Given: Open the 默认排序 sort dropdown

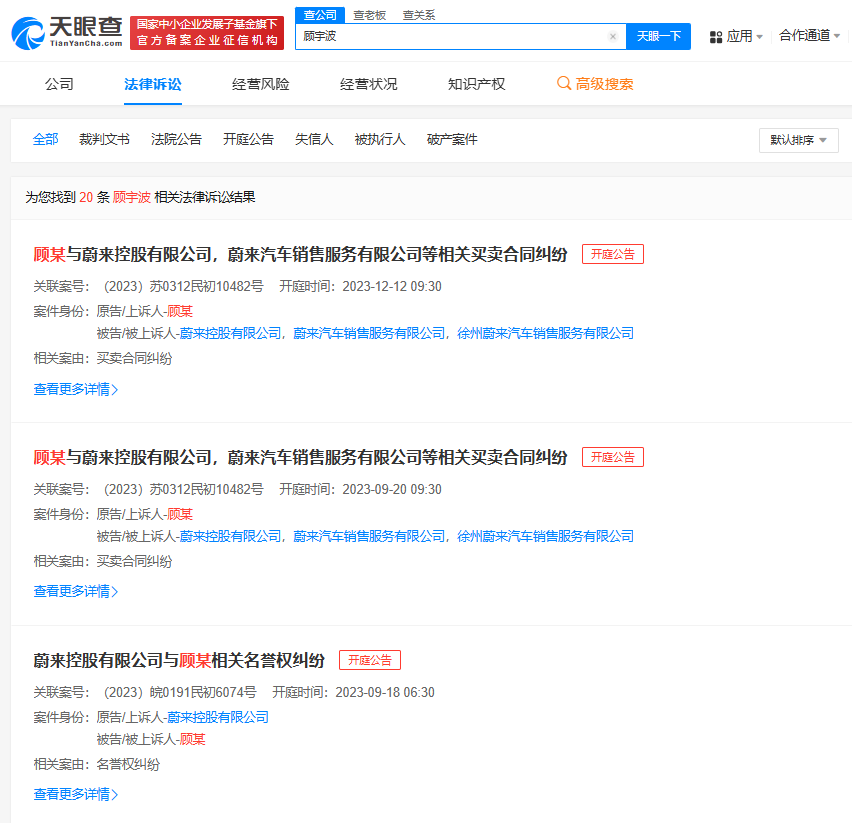Looking at the screenshot, I should (x=797, y=140).
